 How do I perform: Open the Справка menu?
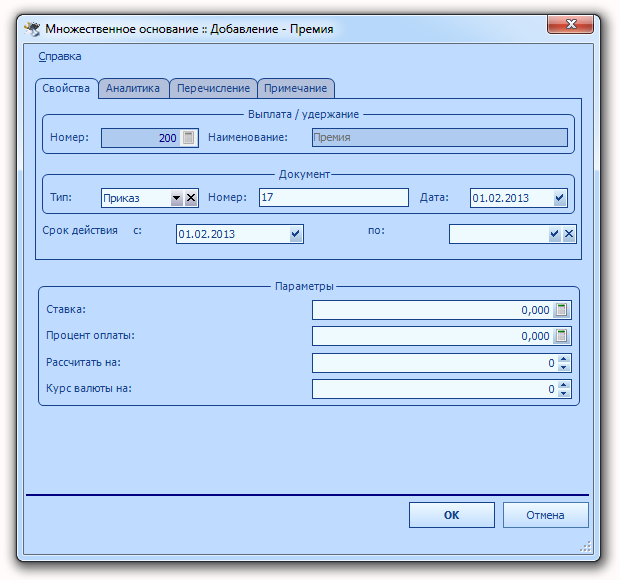coord(60,57)
